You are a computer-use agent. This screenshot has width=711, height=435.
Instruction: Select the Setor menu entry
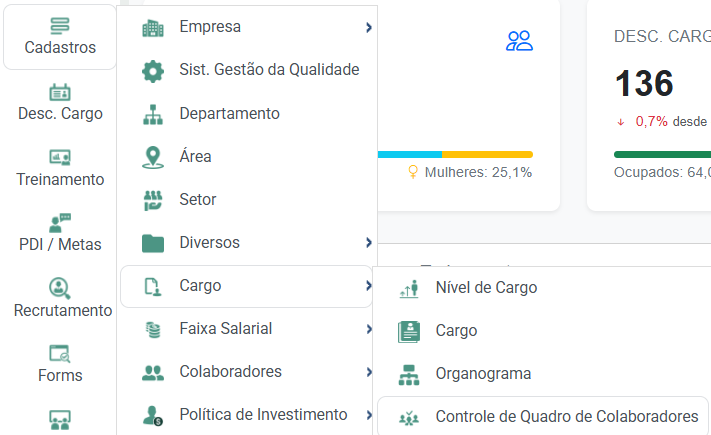(x=247, y=200)
